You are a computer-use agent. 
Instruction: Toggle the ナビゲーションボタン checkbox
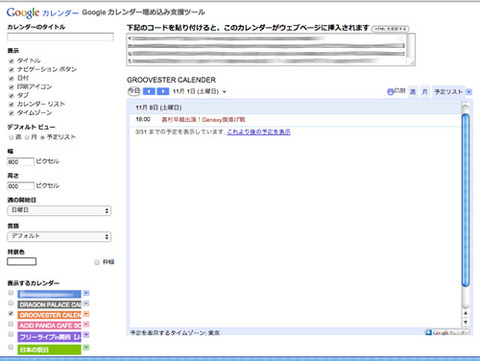[11, 69]
